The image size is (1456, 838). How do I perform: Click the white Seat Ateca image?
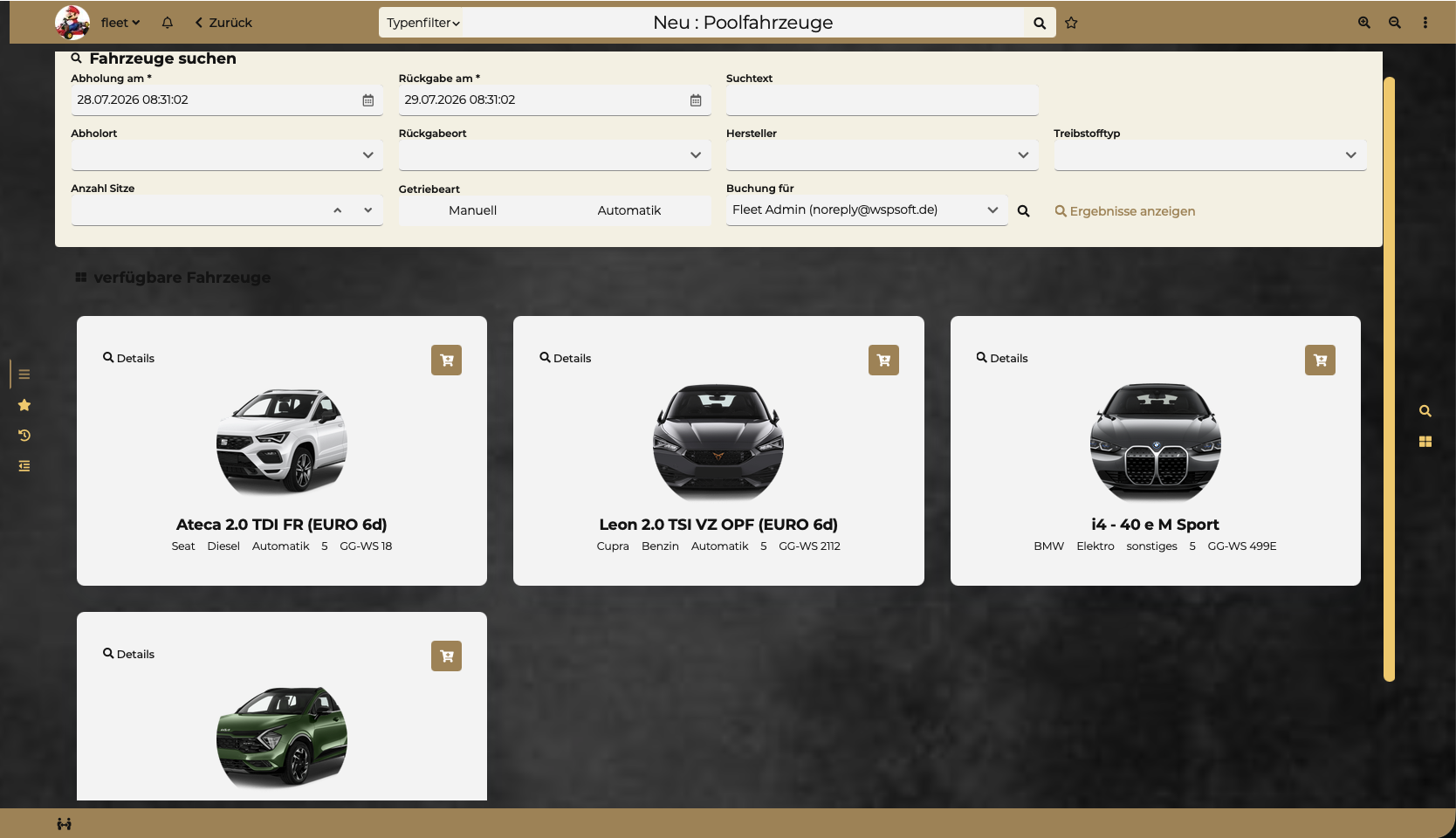(x=282, y=442)
